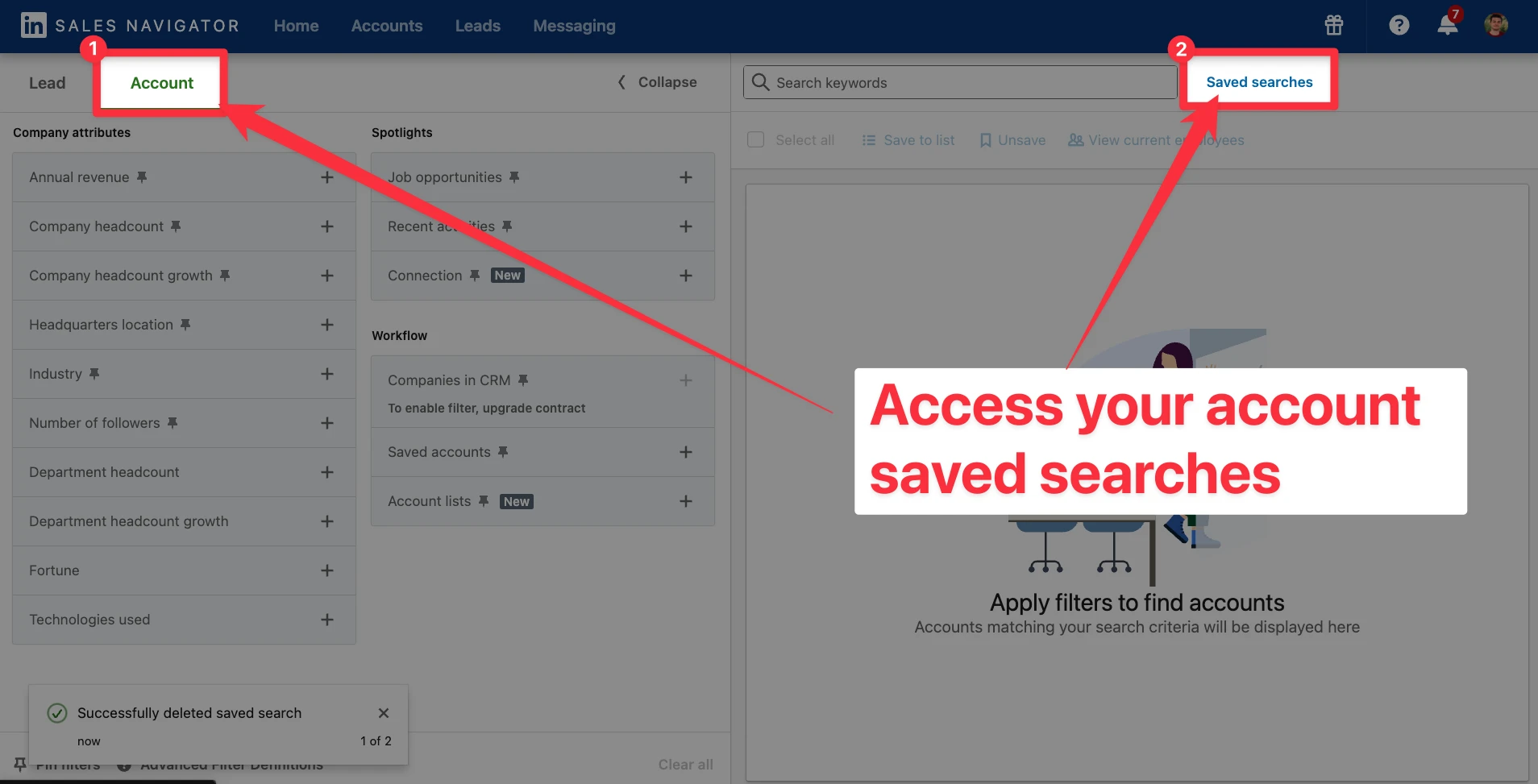Switch to the Account tab
The width and height of the screenshot is (1538, 784).
(162, 83)
